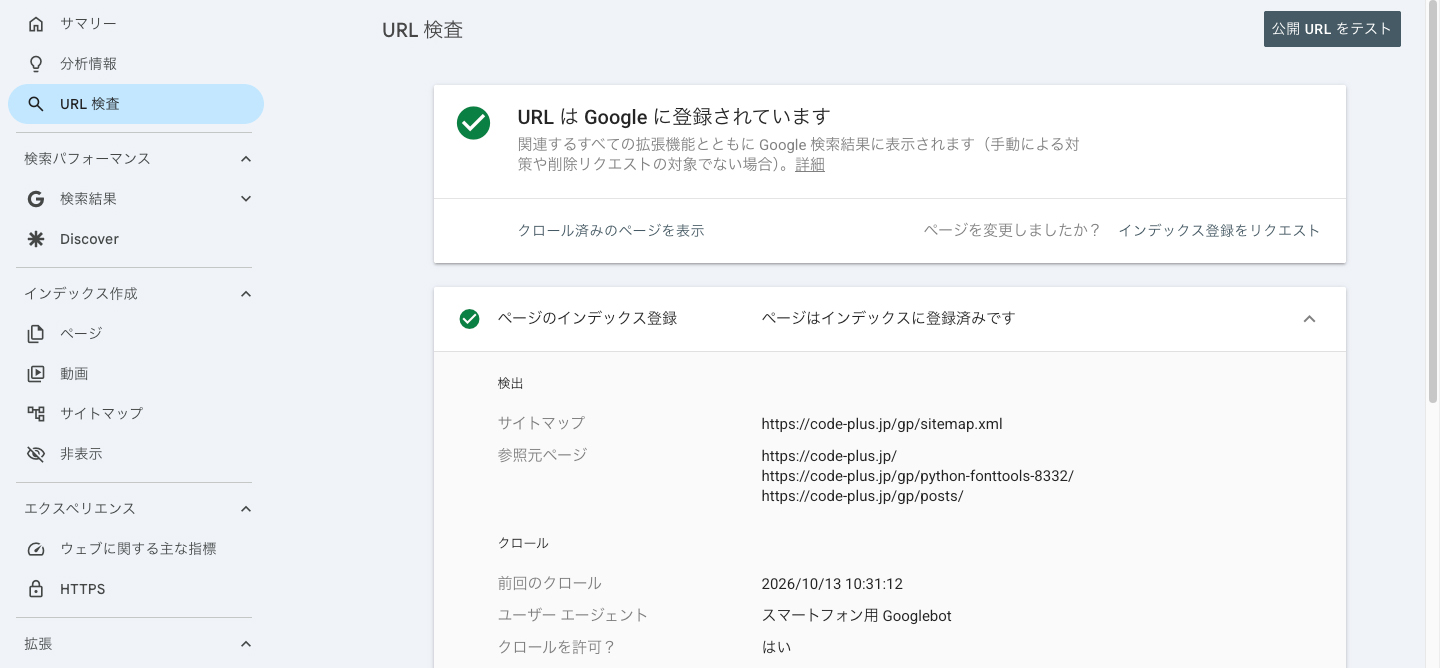The width and height of the screenshot is (1440, 668).
Task: Open the サイトマップ page
Action: 136,413
